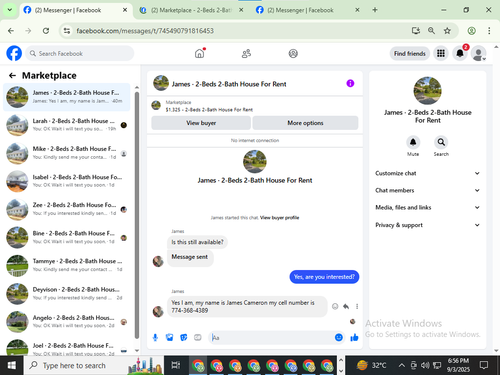Image resolution: width=500 pixels, height=375 pixels.
Task: Open the Facebook menu grid icon
Action: tap(441, 53)
